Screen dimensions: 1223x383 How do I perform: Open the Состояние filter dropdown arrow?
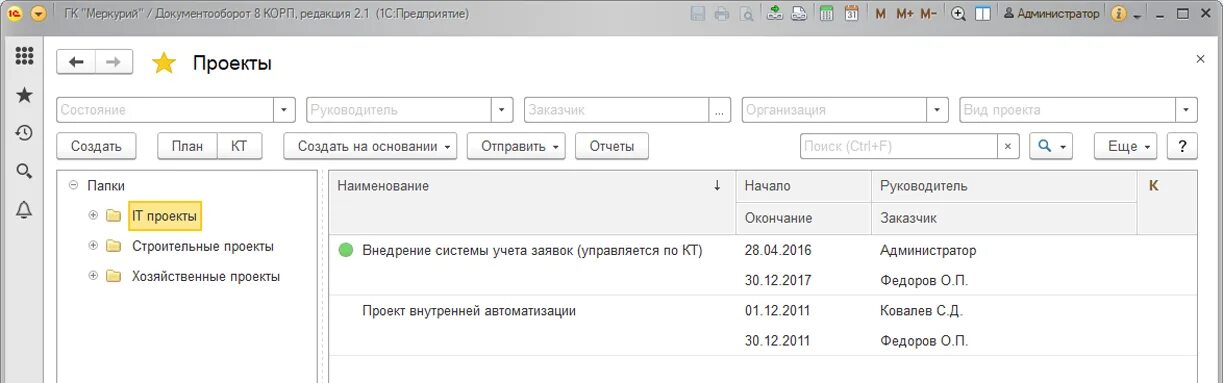point(285,110)
